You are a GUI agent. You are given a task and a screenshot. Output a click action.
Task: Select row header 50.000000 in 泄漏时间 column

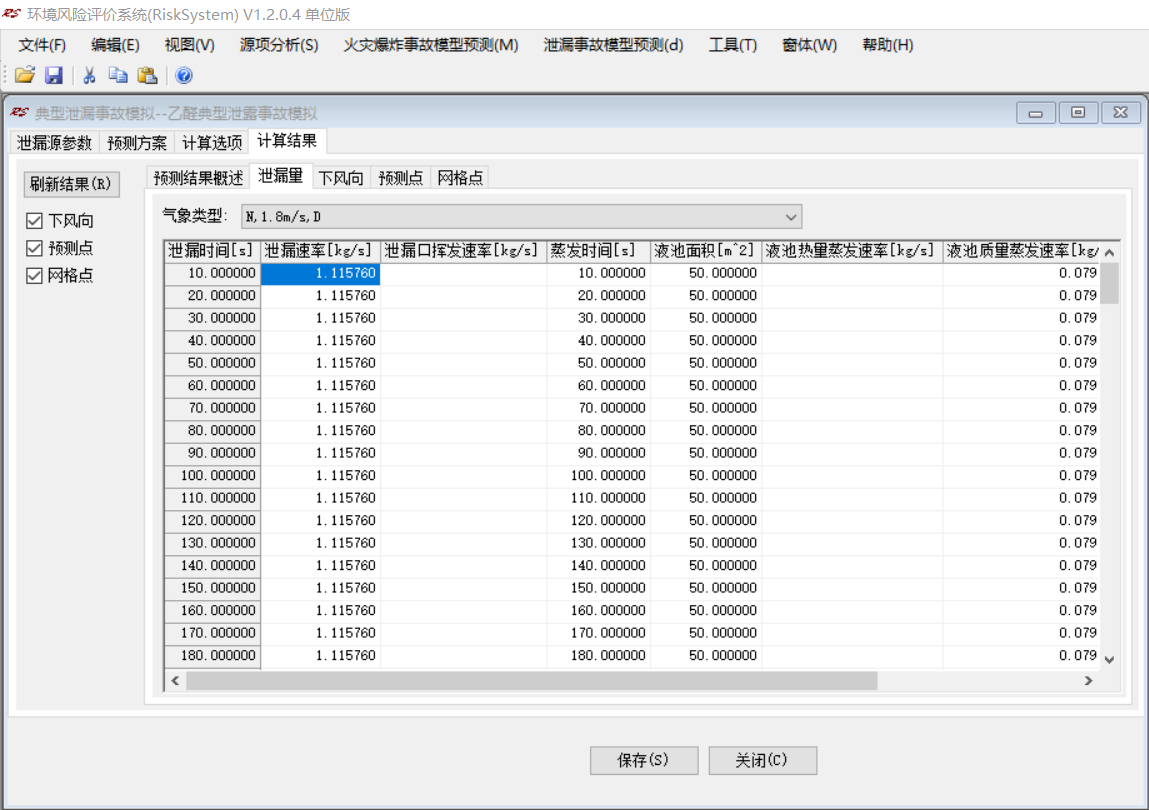pos(213,363)
